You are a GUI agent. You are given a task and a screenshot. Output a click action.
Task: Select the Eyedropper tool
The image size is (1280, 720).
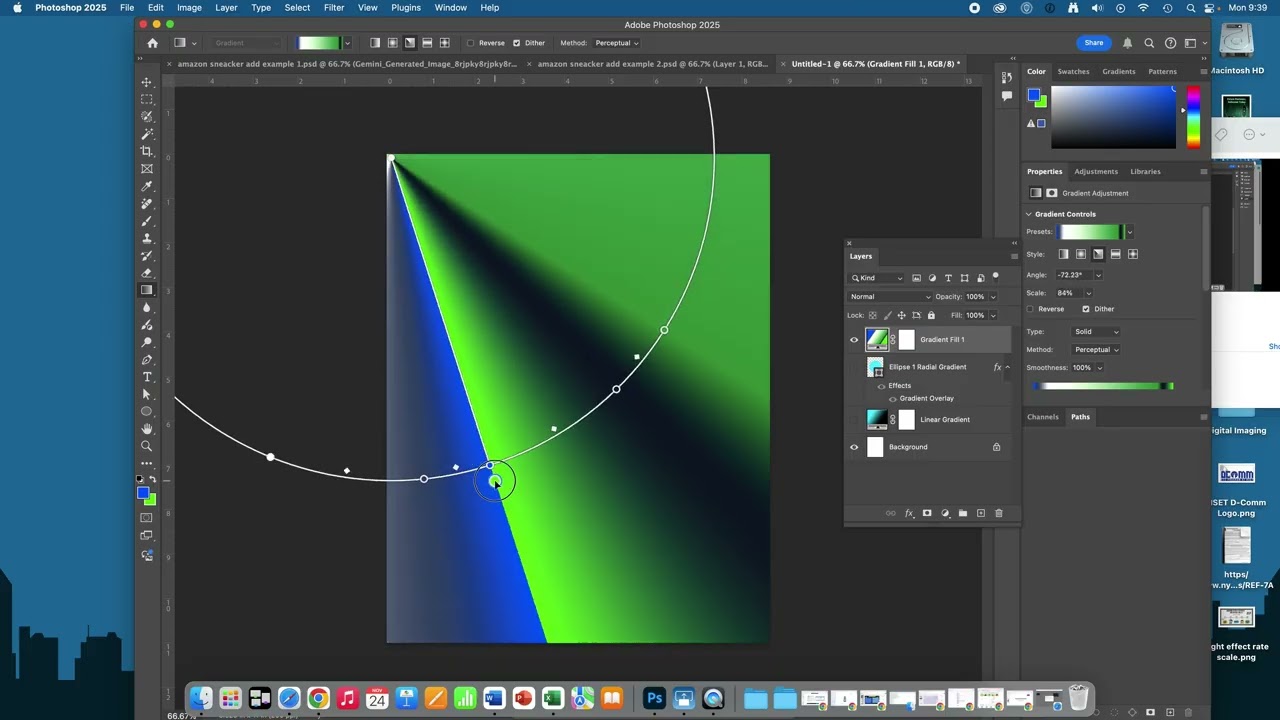[x=147, y=186]
